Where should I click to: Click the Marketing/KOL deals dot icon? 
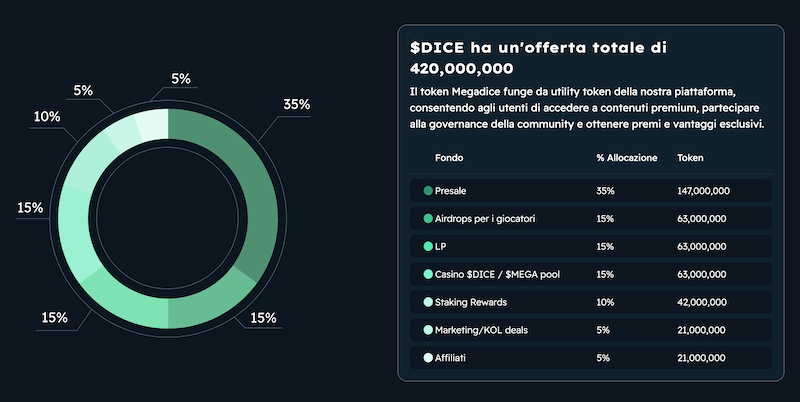(x=428, y=329)
